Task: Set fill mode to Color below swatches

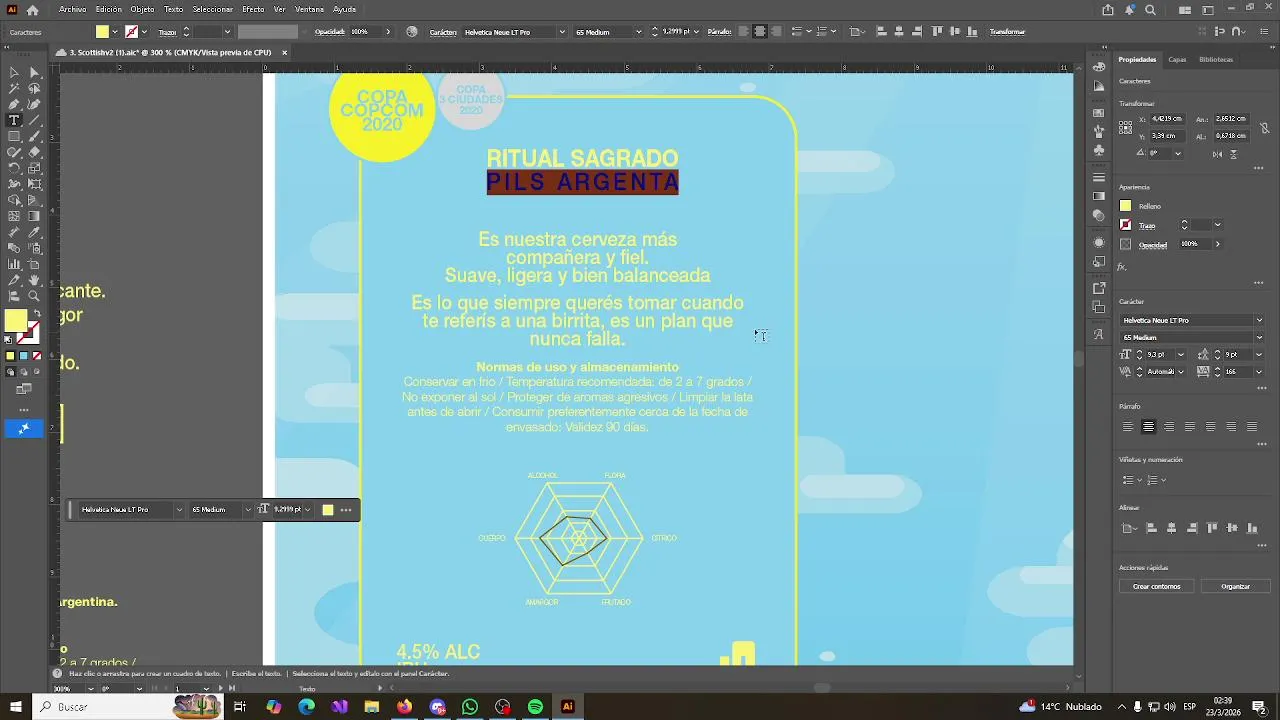Action: pyautogui.click(x=11, y=356)
